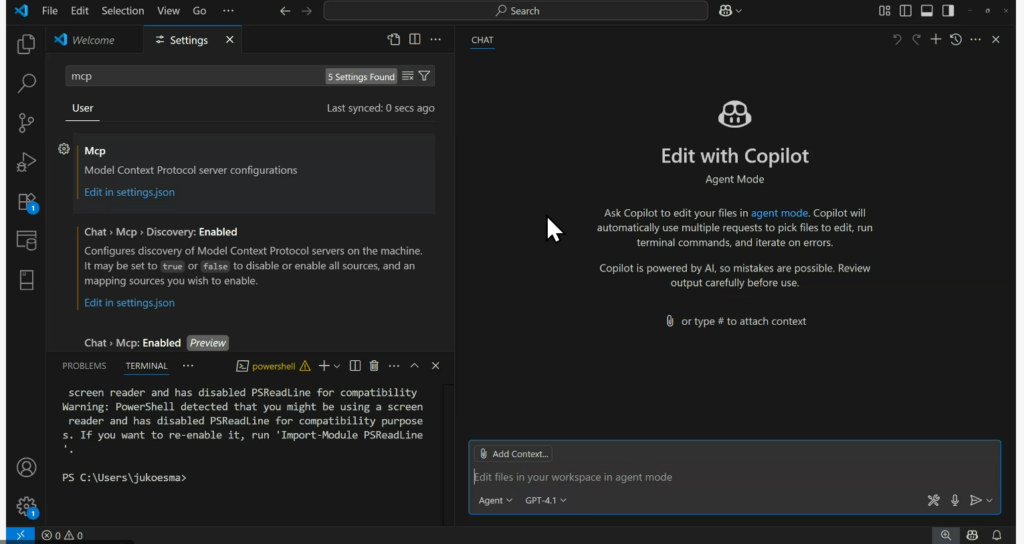This screenshot has width=1024, height=544.
Task: Kill terminal with trash icon
Action: [x=374, y=366]
